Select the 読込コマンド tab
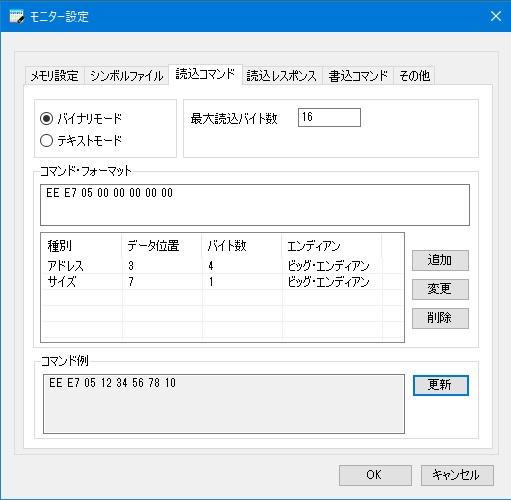 tap(205, 74)
